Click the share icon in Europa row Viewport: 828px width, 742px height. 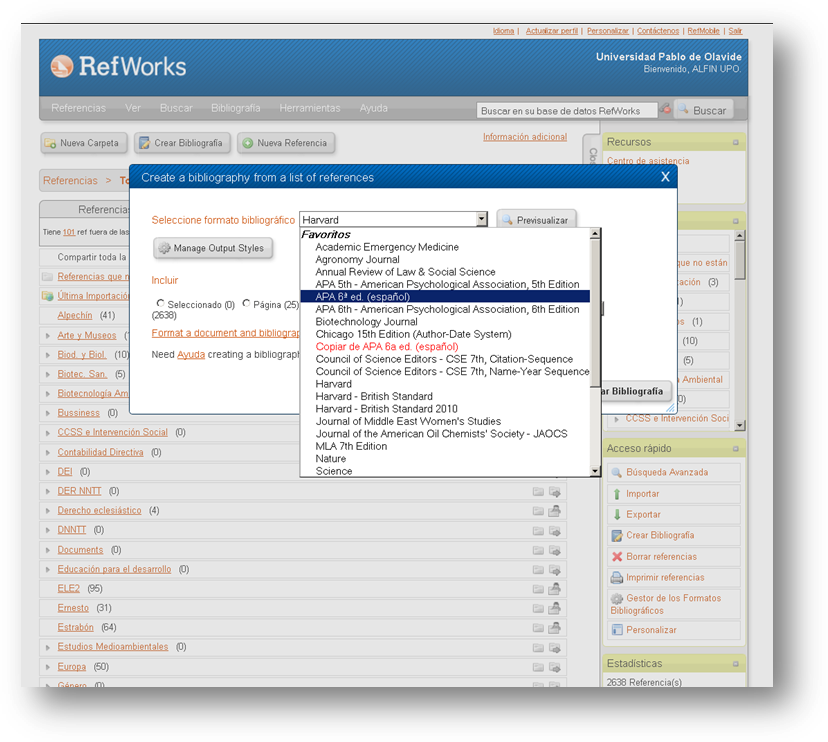click(x=554, y=667)
